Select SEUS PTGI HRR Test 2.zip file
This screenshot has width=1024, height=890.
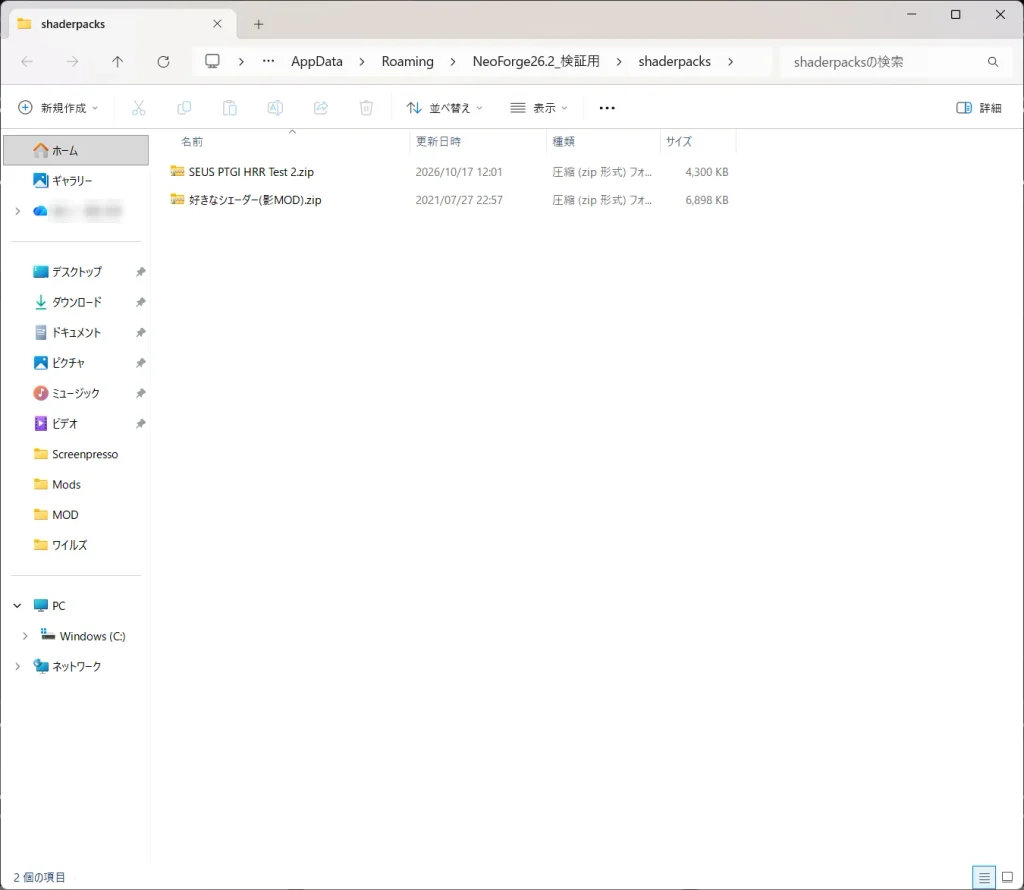click(x=251, y=172)
